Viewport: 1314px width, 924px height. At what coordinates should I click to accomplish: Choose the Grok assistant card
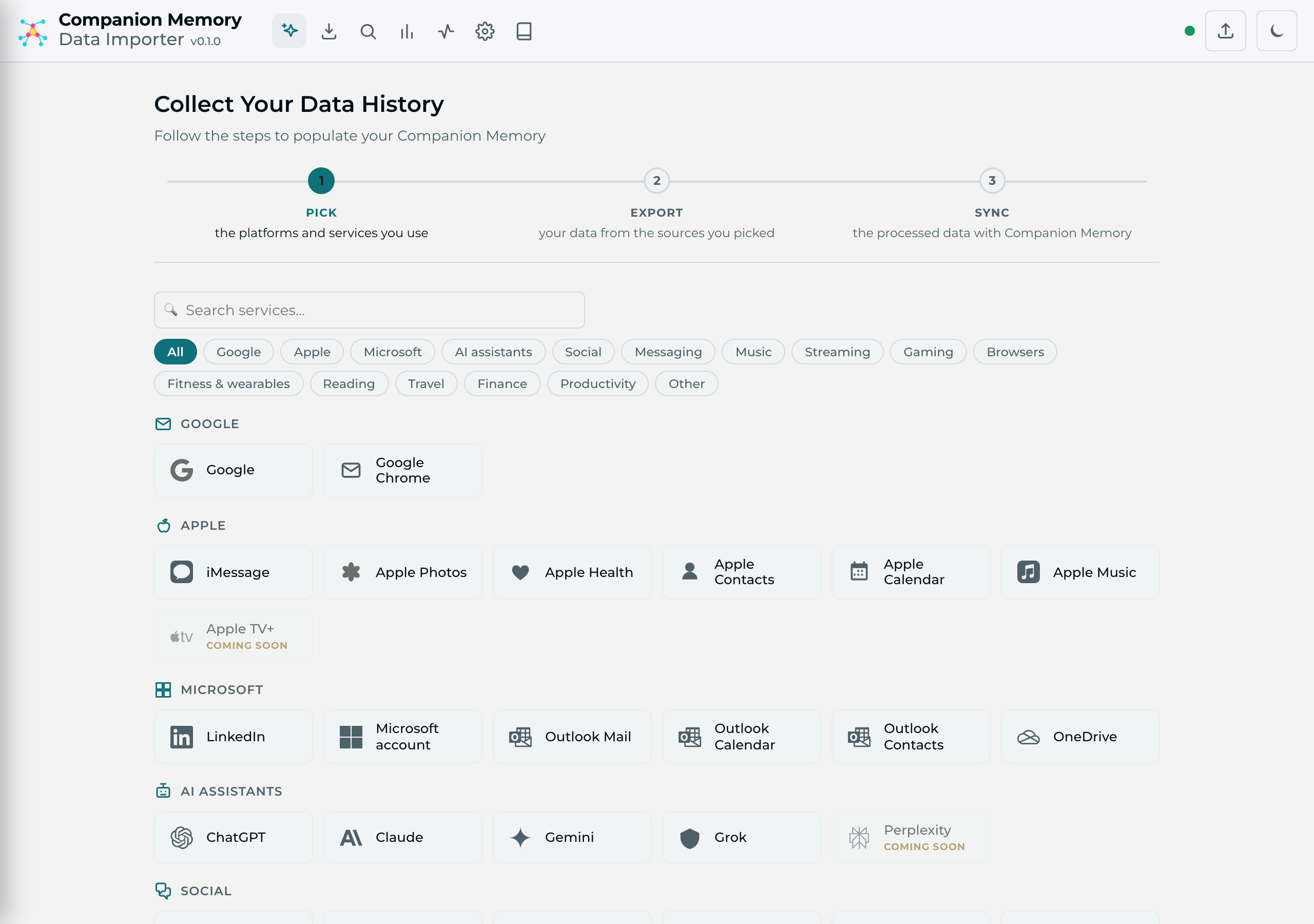(742, 837)
